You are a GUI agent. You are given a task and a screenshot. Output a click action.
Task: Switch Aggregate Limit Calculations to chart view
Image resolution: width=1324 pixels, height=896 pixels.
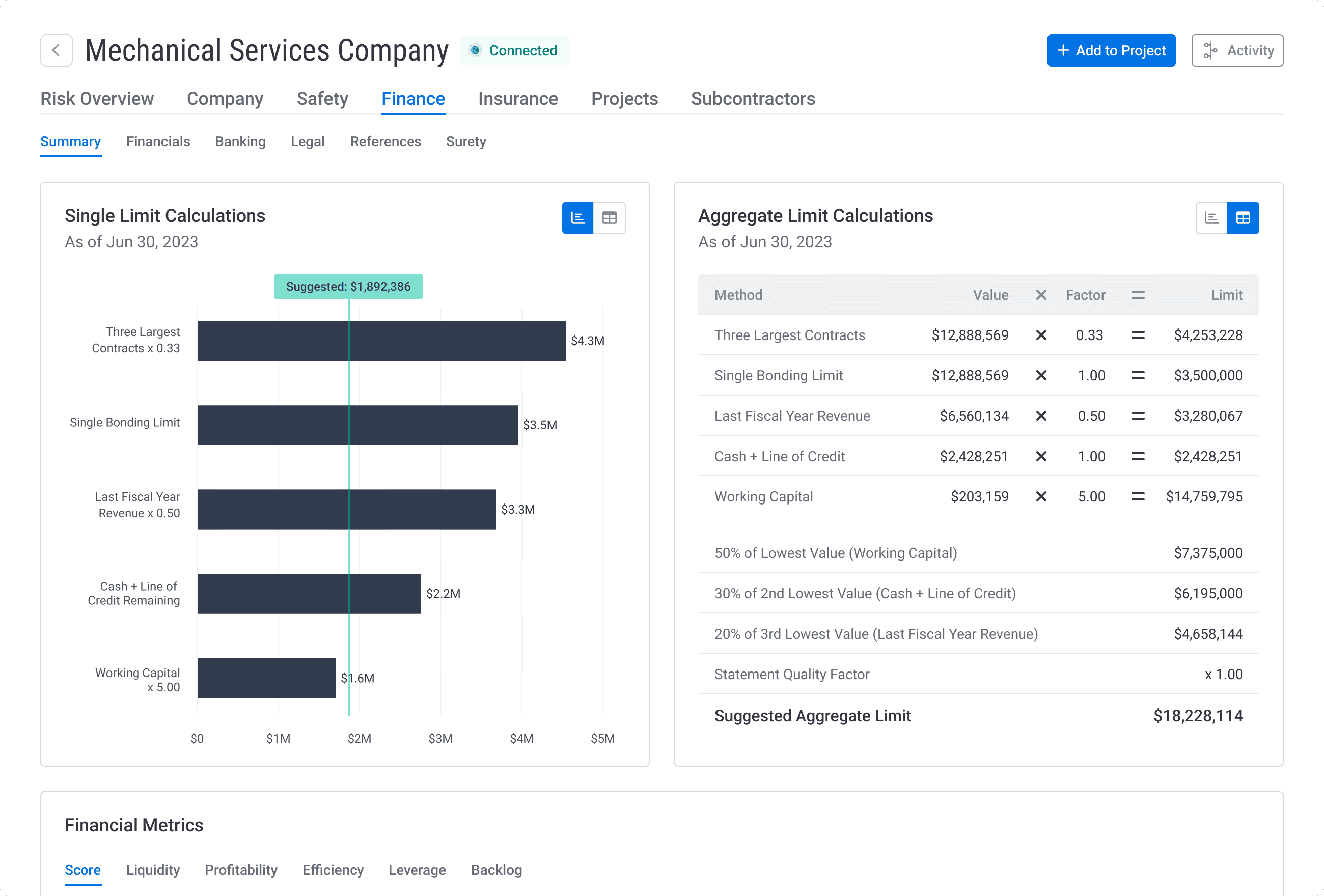click(1212, 217)
